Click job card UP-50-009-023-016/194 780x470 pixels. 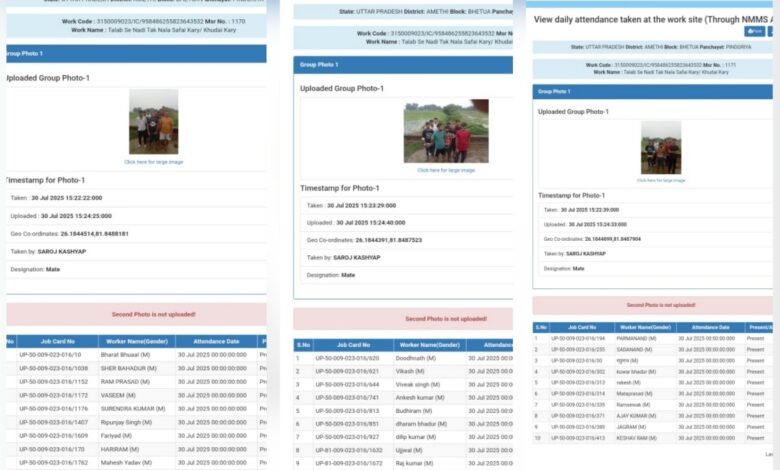pyautogui.click(x=578, y=339)
